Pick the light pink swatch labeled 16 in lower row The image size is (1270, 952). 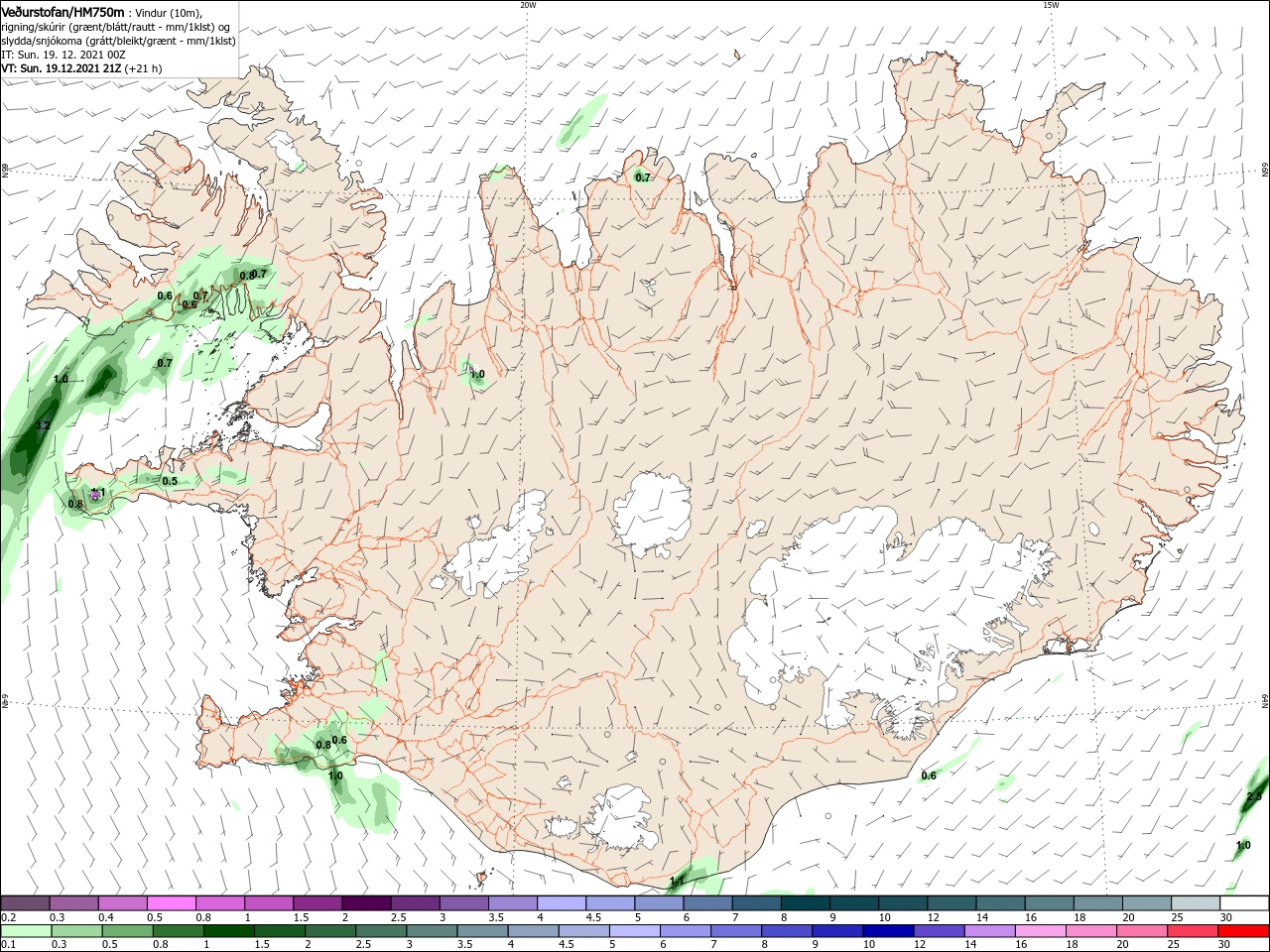pyautogui.click(x=1040, y=931)
